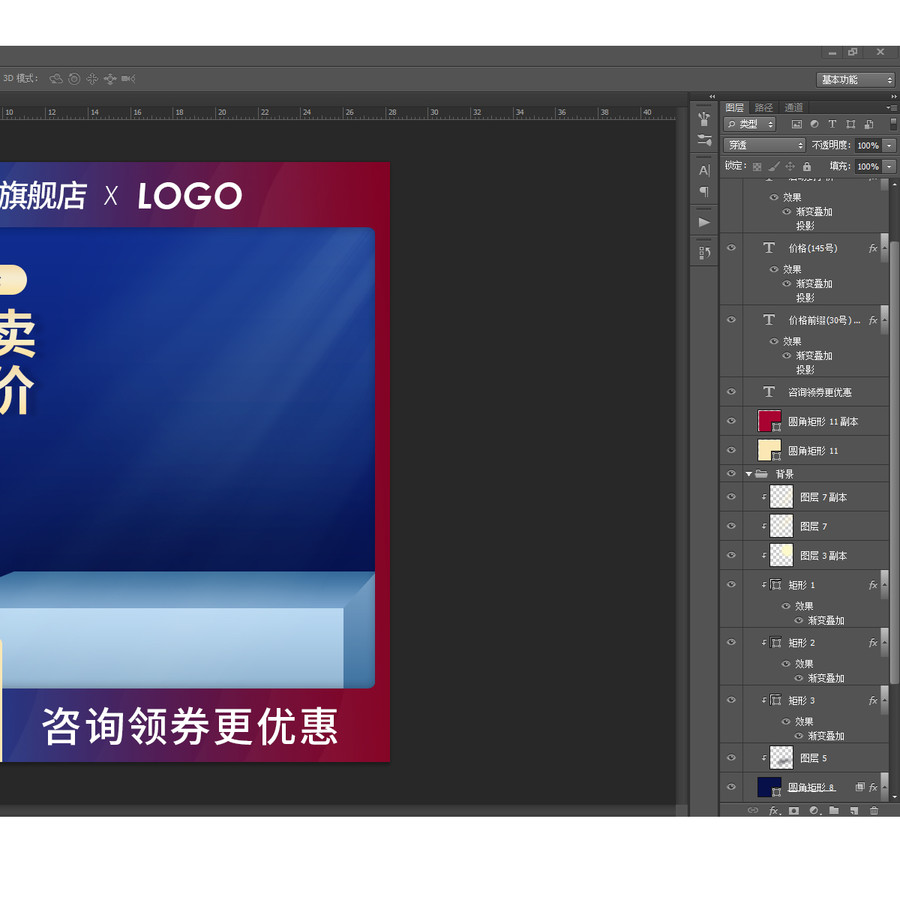This screenshot has height=900, width=900.
Task: Click 3D rotate mode icon
Action: 56,79
